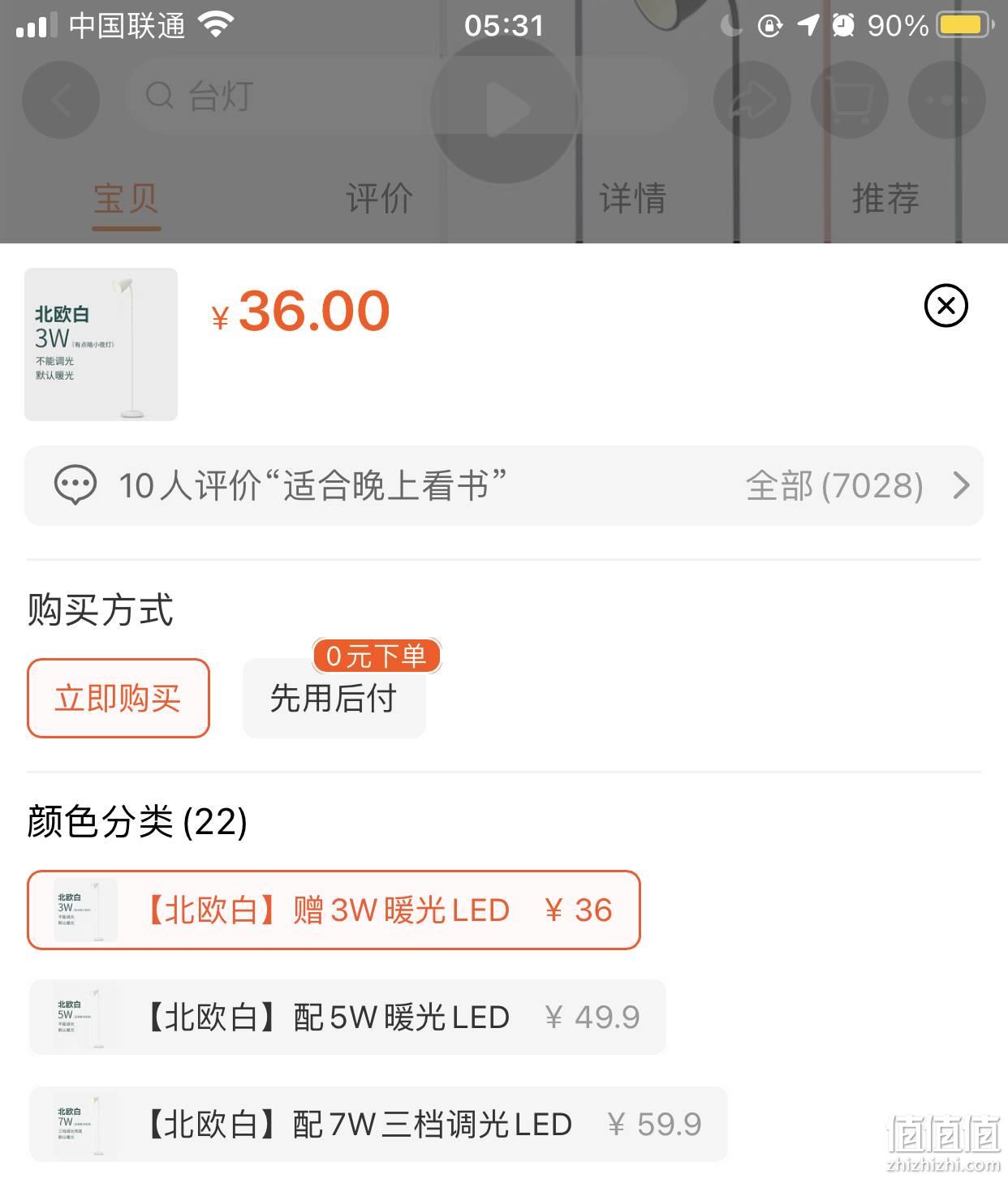Open the shopping cart icon
This screenshot has height=1179, width=1008.
pos(850,100)
